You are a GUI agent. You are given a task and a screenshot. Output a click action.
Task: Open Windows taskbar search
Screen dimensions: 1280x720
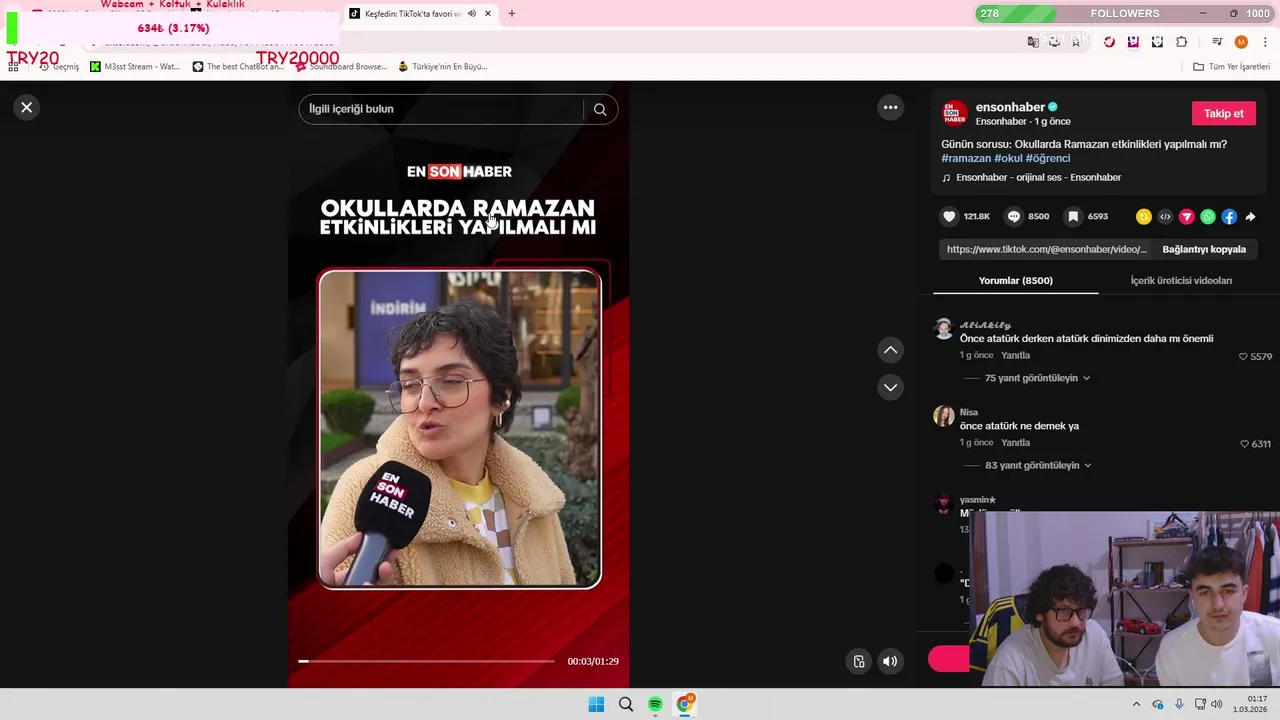(626, 704)
